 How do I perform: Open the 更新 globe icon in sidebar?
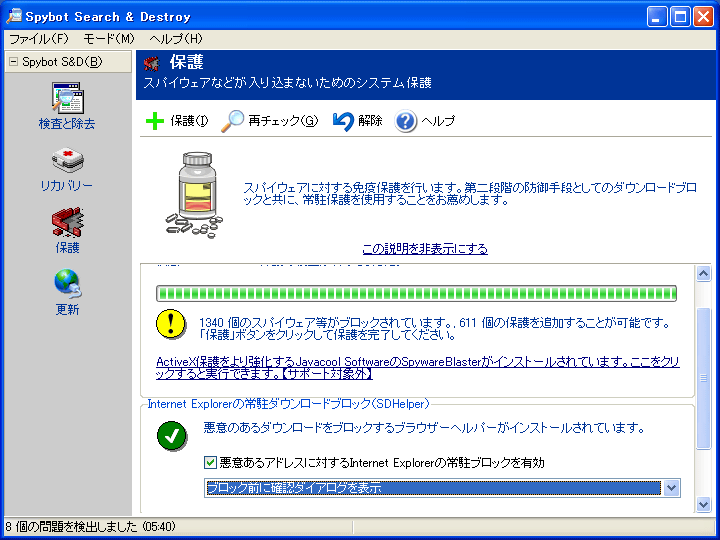pos(68,283)
